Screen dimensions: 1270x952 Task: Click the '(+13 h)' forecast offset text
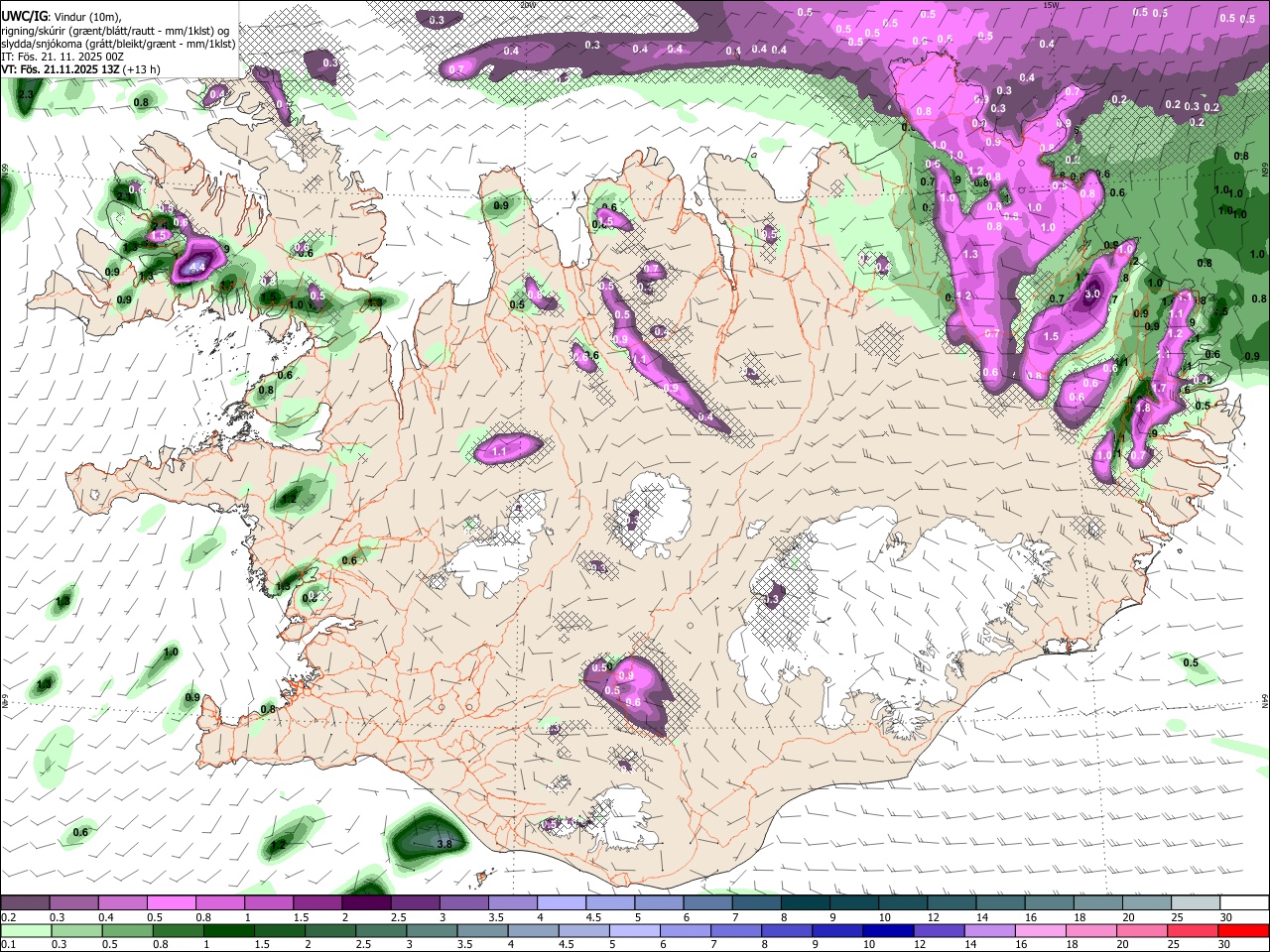(140, 69)
